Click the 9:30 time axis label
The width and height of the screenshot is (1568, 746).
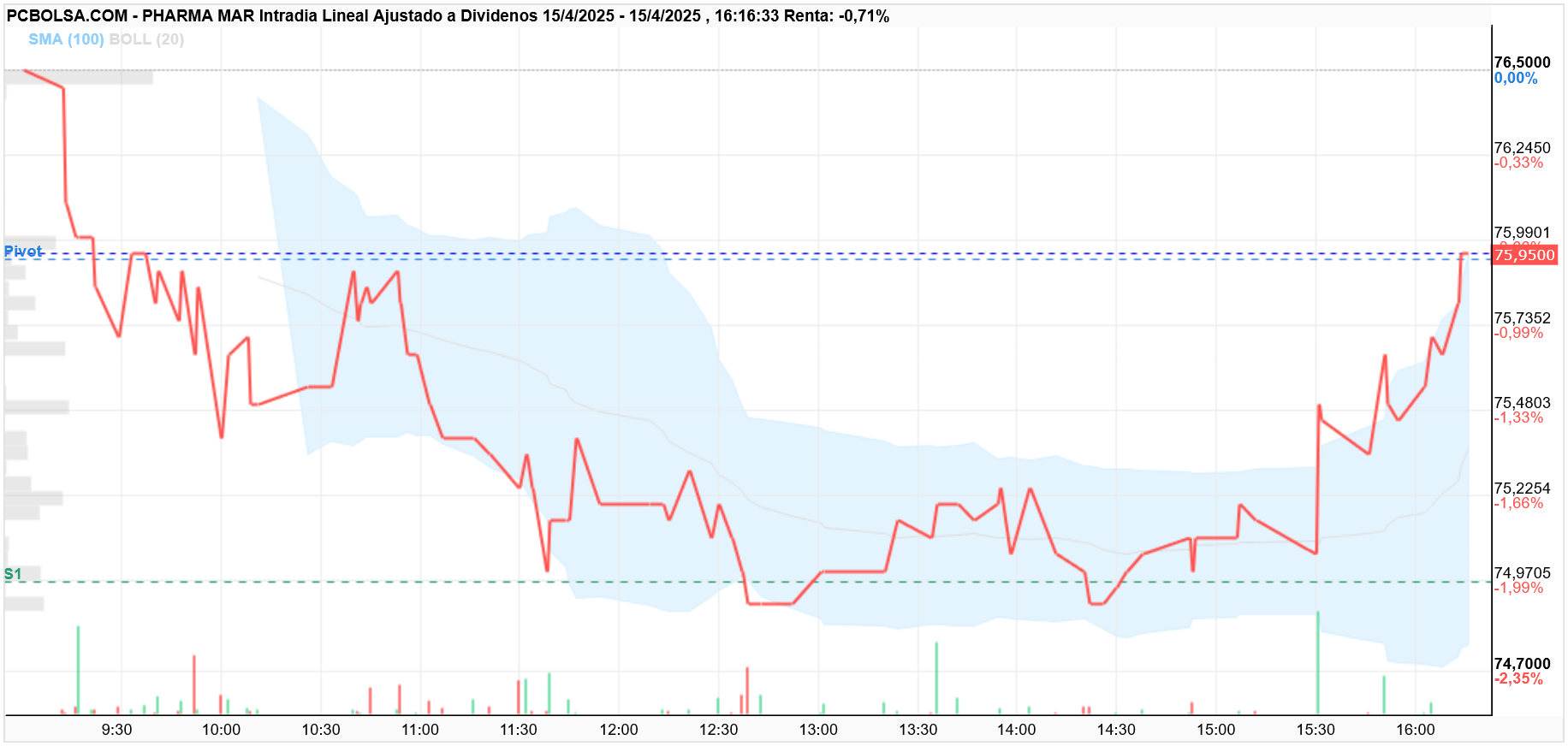pos(117,730)
